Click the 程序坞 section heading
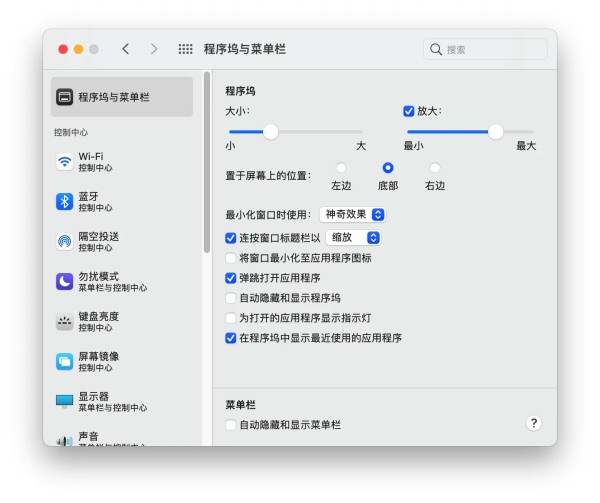Screen dimensions: 600x503 (x=240, y=91)
